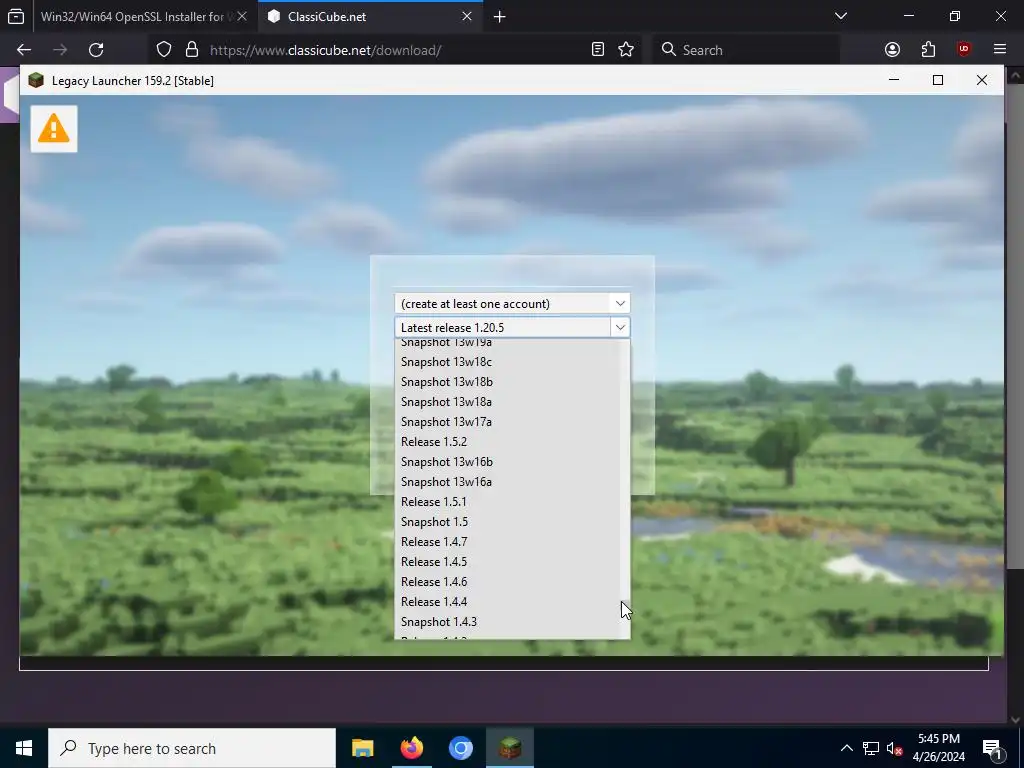The height and width of the screenshot is (768, 1024).
Task: Open Firefox account icon
Action: pos(892,50)
